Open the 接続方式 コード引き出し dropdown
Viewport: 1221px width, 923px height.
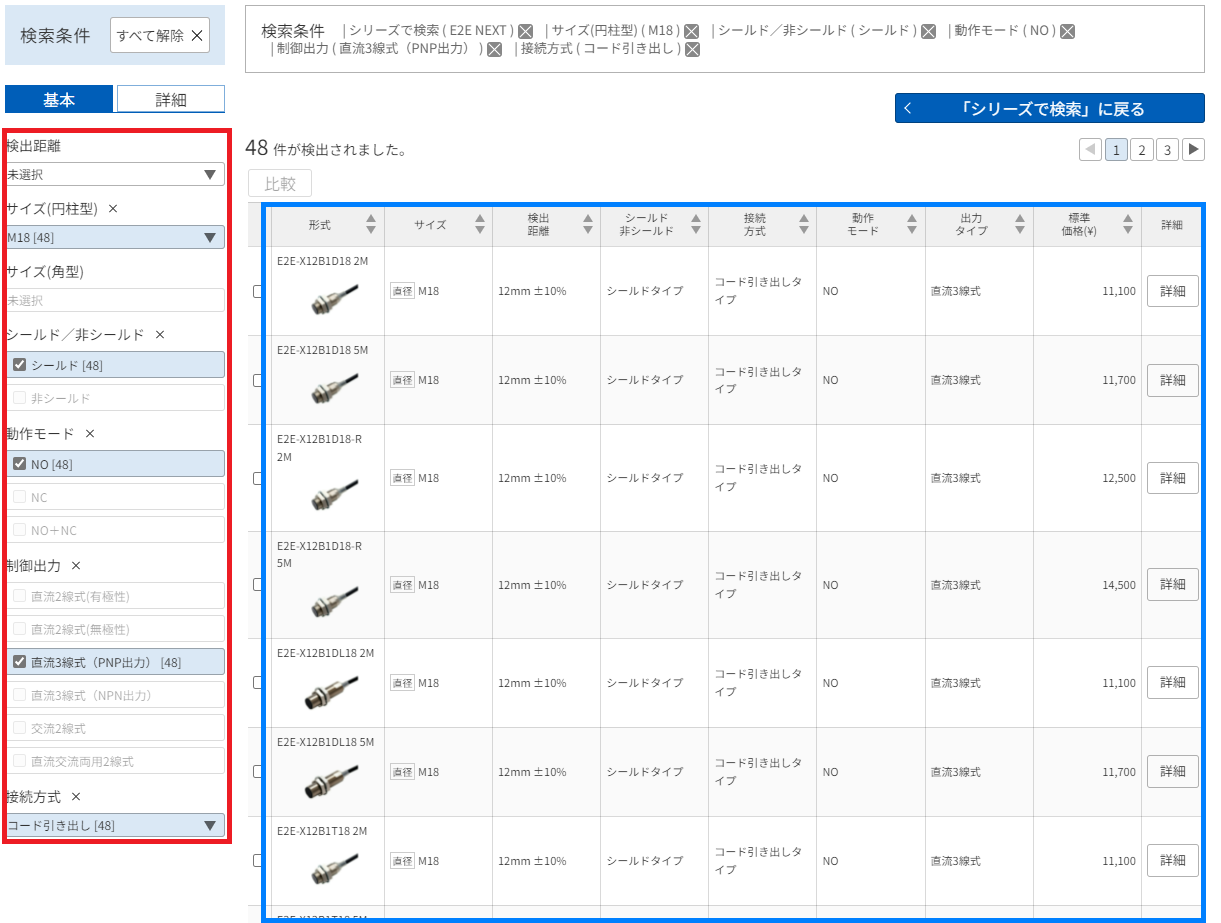pyautogui.click(x=115, y=825)
